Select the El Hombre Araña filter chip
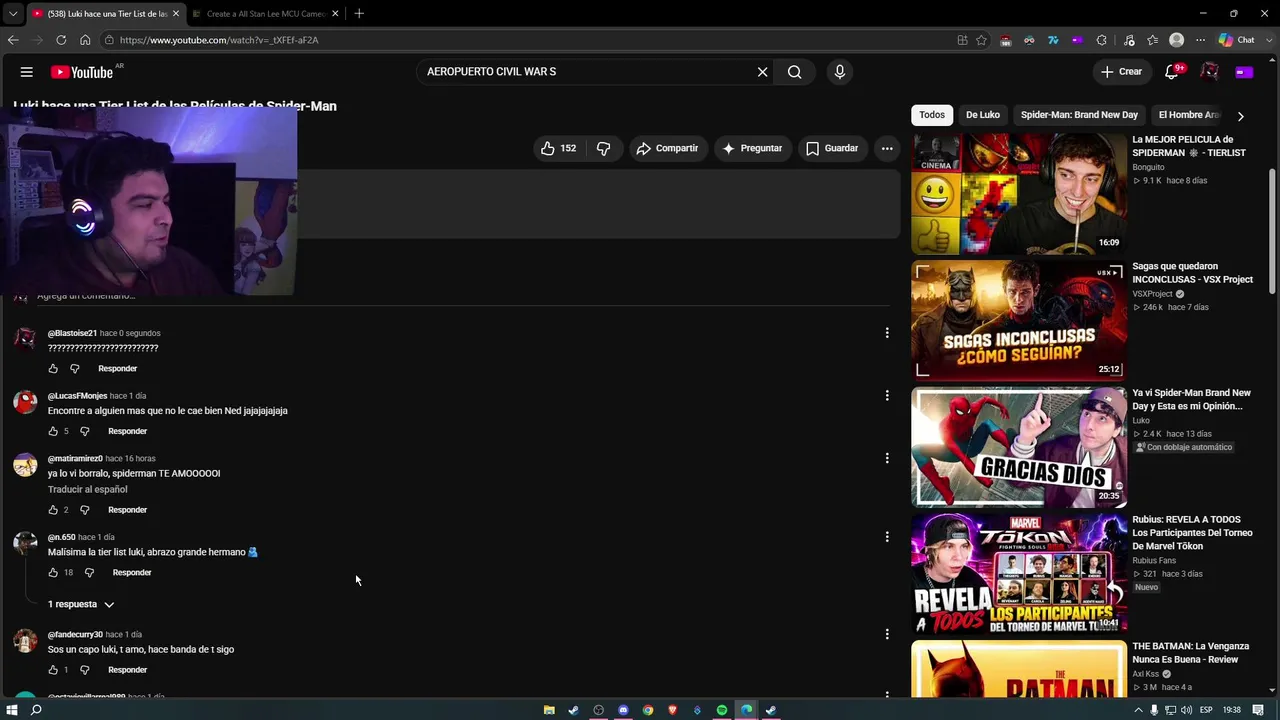Screen dimensions: 1280x720 tap(1189, 115)
